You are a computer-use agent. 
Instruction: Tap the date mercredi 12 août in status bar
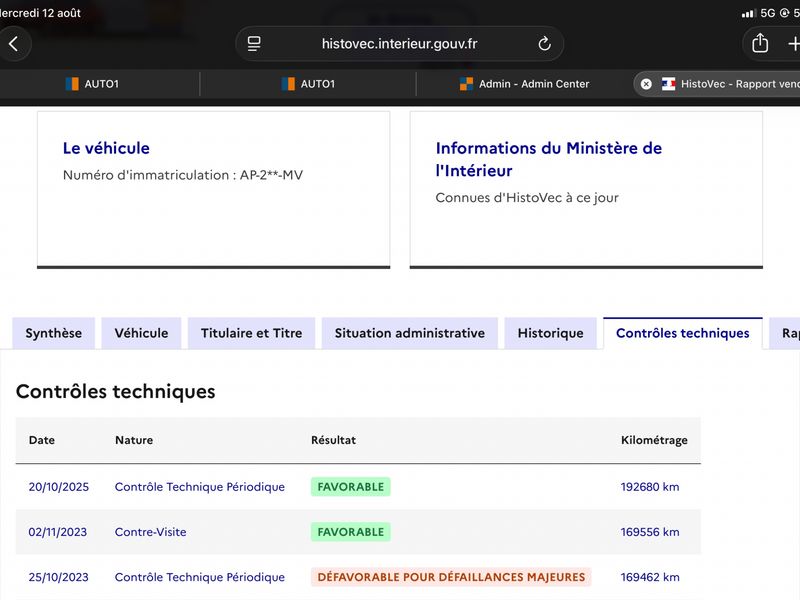pos(40,13)
